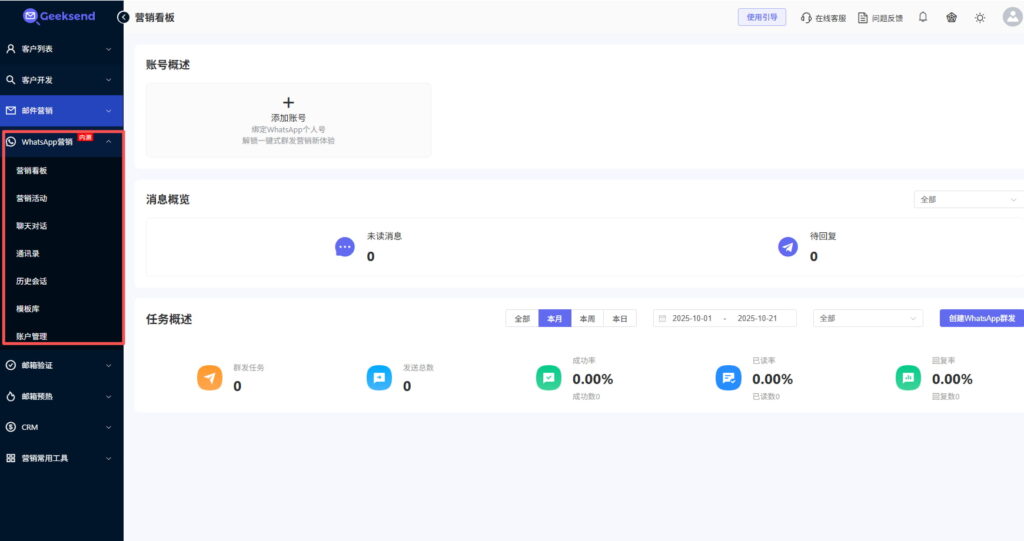Click the Geeksend logo
The height and width of the screenshot is (541, 1024).
pyautogui.click(x=61, y=16)
